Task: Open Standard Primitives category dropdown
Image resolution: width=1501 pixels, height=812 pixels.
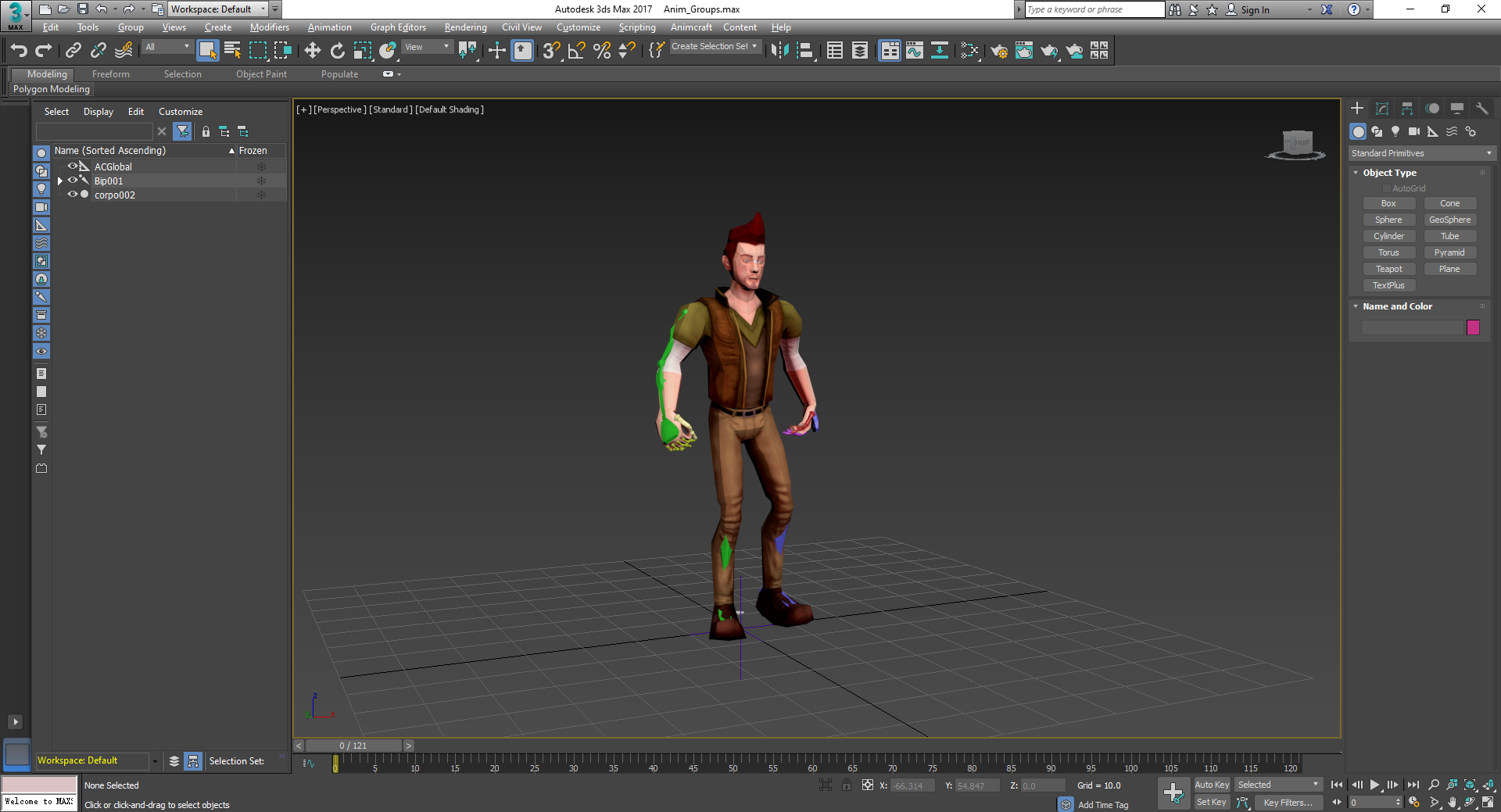Action: tap(1421, 153)
